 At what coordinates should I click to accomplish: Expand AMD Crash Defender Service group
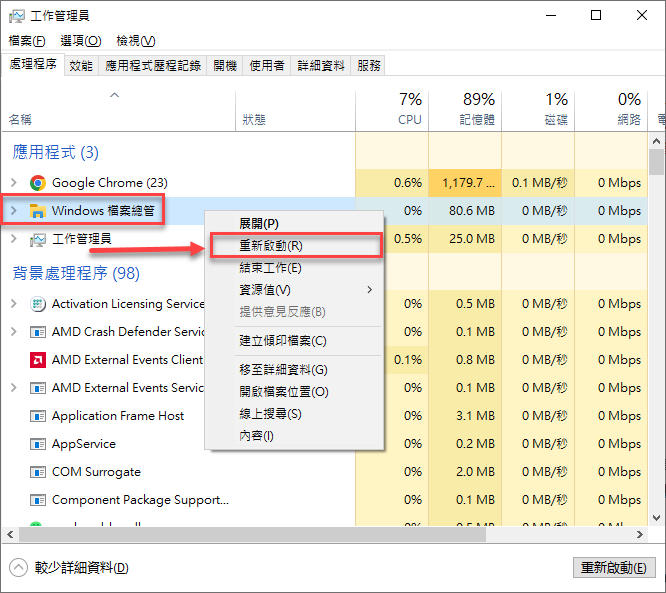(14, 332)
